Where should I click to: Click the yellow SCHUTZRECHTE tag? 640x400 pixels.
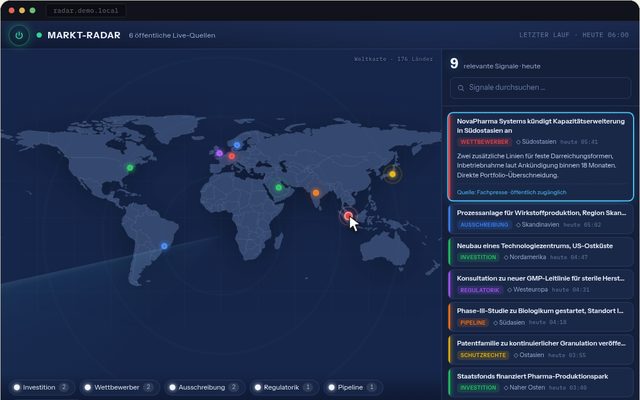pos(483,356)
